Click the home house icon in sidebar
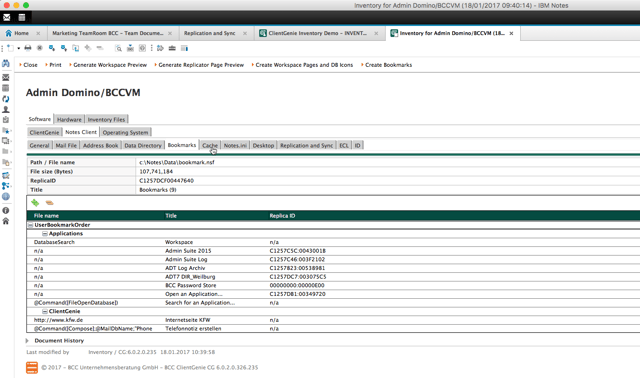The height and width of the screenshot is (378, 640). pos(6,221)
